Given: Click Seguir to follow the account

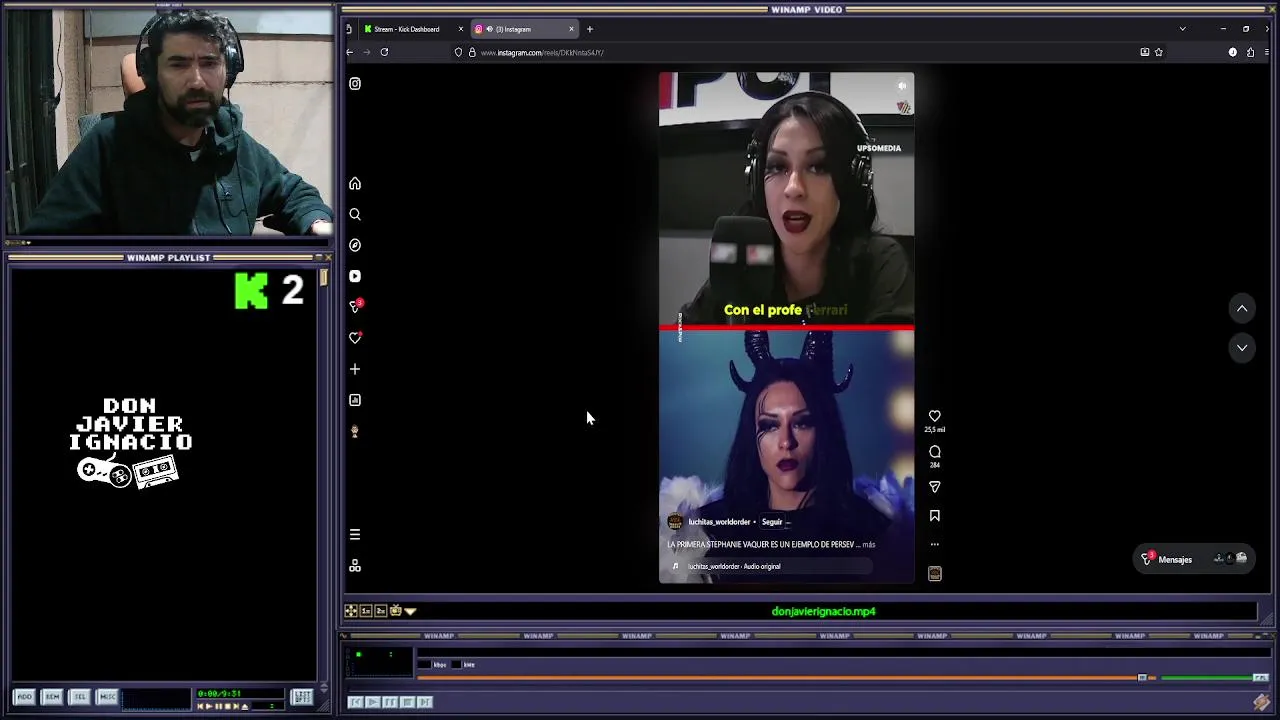Looking at the screenshot, I should (772, 522).
